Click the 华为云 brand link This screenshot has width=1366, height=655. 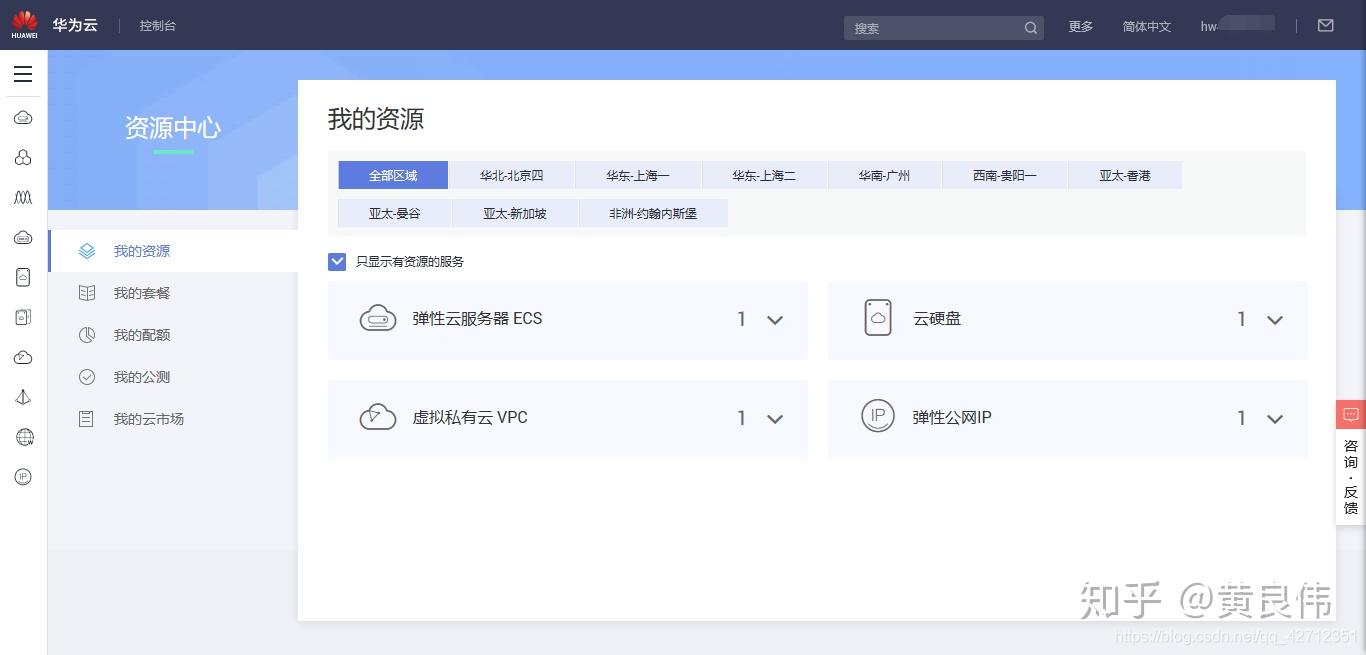75,26
